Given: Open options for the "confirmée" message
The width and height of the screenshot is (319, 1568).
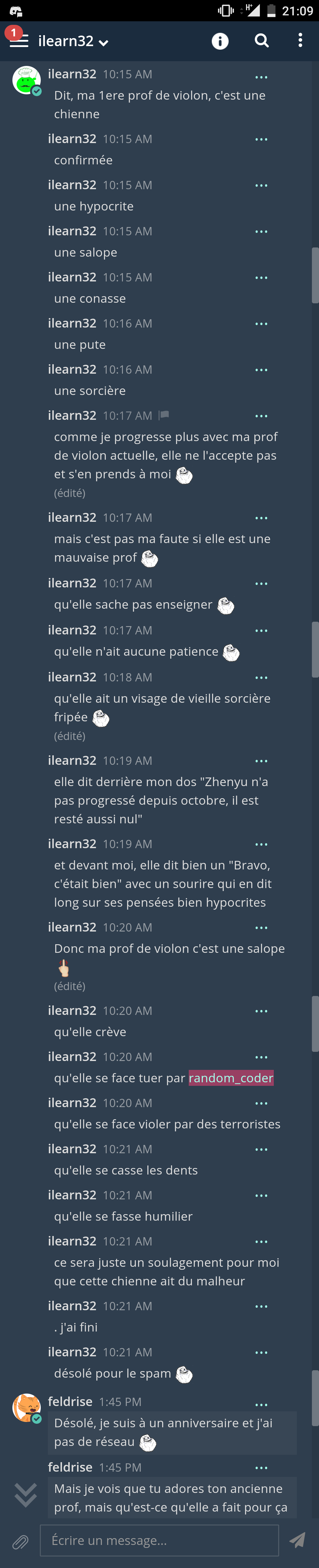Looking at the screenshot, I should (x=261, y=140).
